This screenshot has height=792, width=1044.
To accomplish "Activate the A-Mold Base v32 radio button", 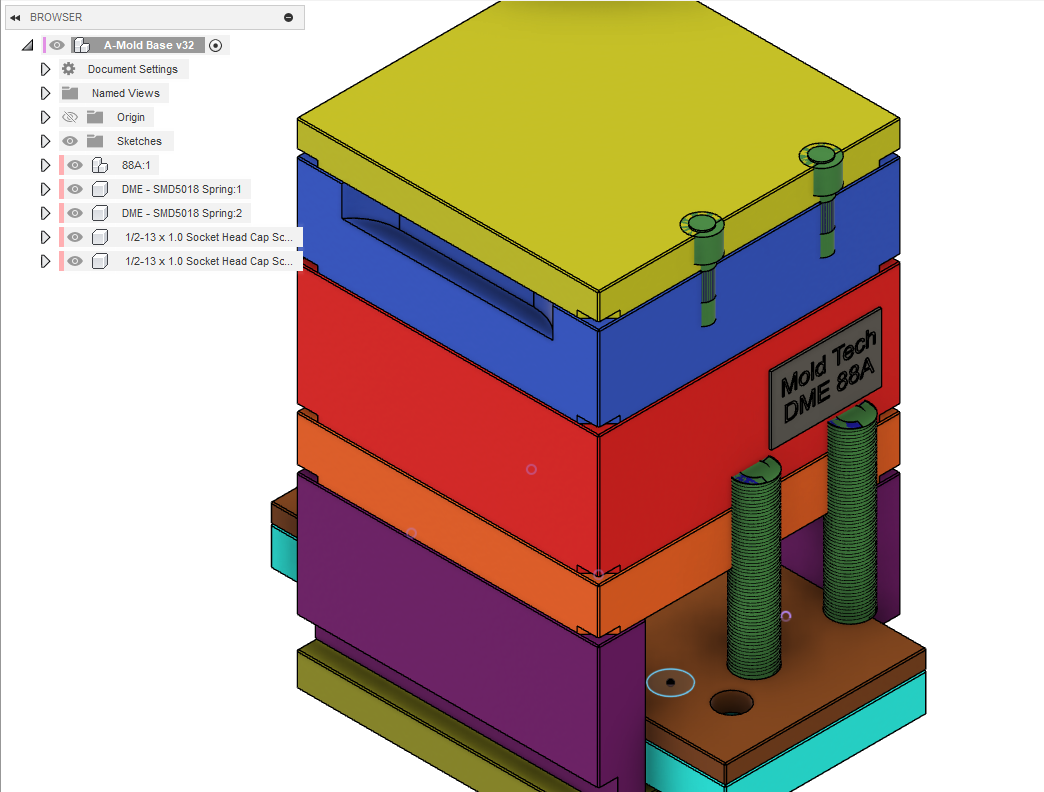I will click(215, 45).
